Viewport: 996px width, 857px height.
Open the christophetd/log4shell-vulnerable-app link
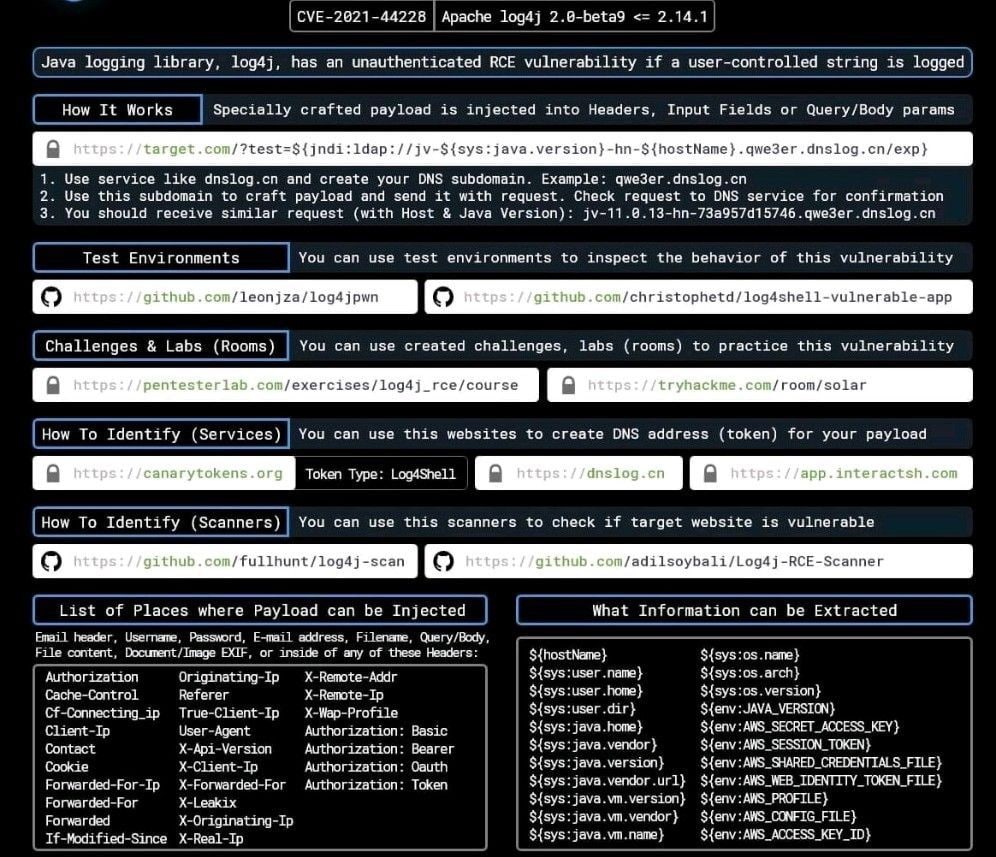[x=708, y=297]
